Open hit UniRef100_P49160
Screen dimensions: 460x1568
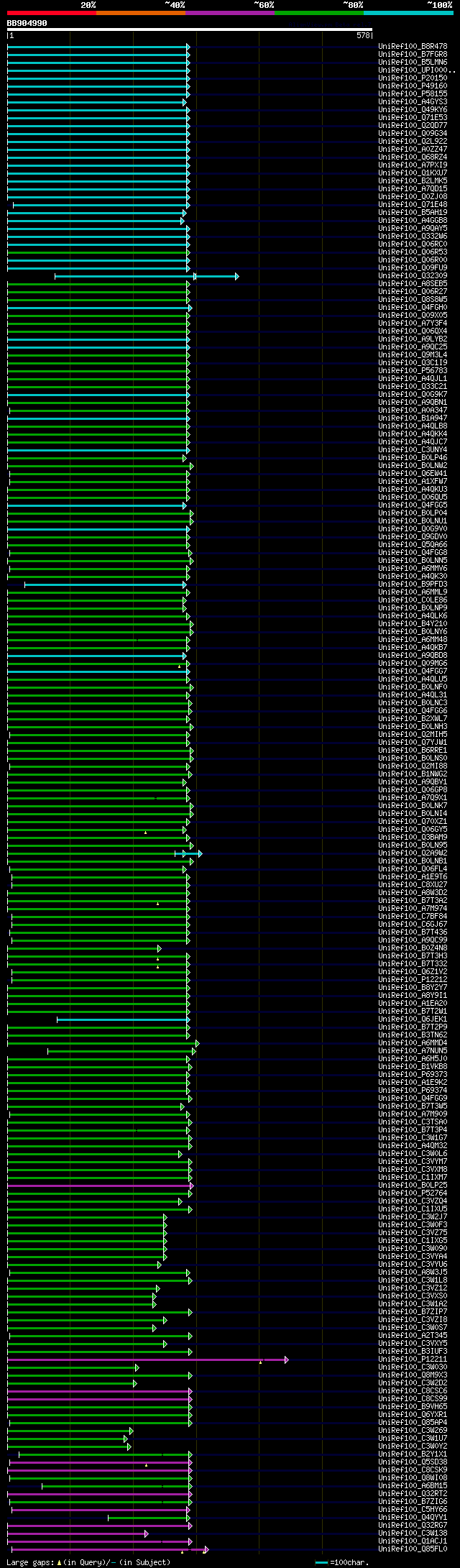[x=413, y=86]
